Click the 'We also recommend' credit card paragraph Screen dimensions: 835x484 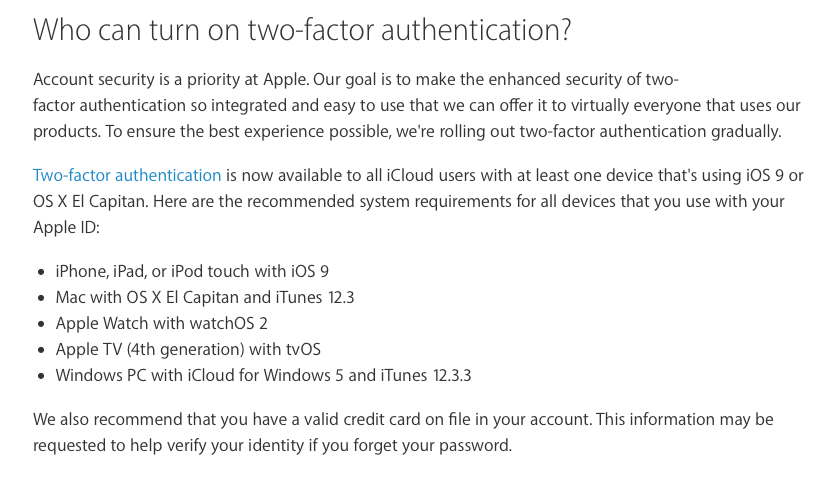tap(400, 432)
